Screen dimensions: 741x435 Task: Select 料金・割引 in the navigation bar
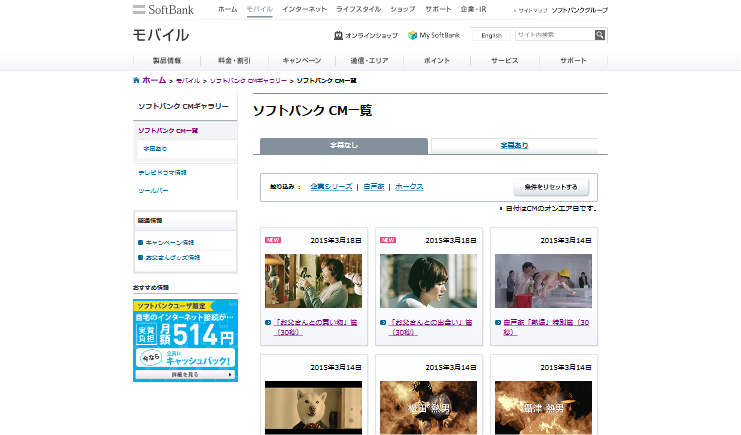pos(234,61)
